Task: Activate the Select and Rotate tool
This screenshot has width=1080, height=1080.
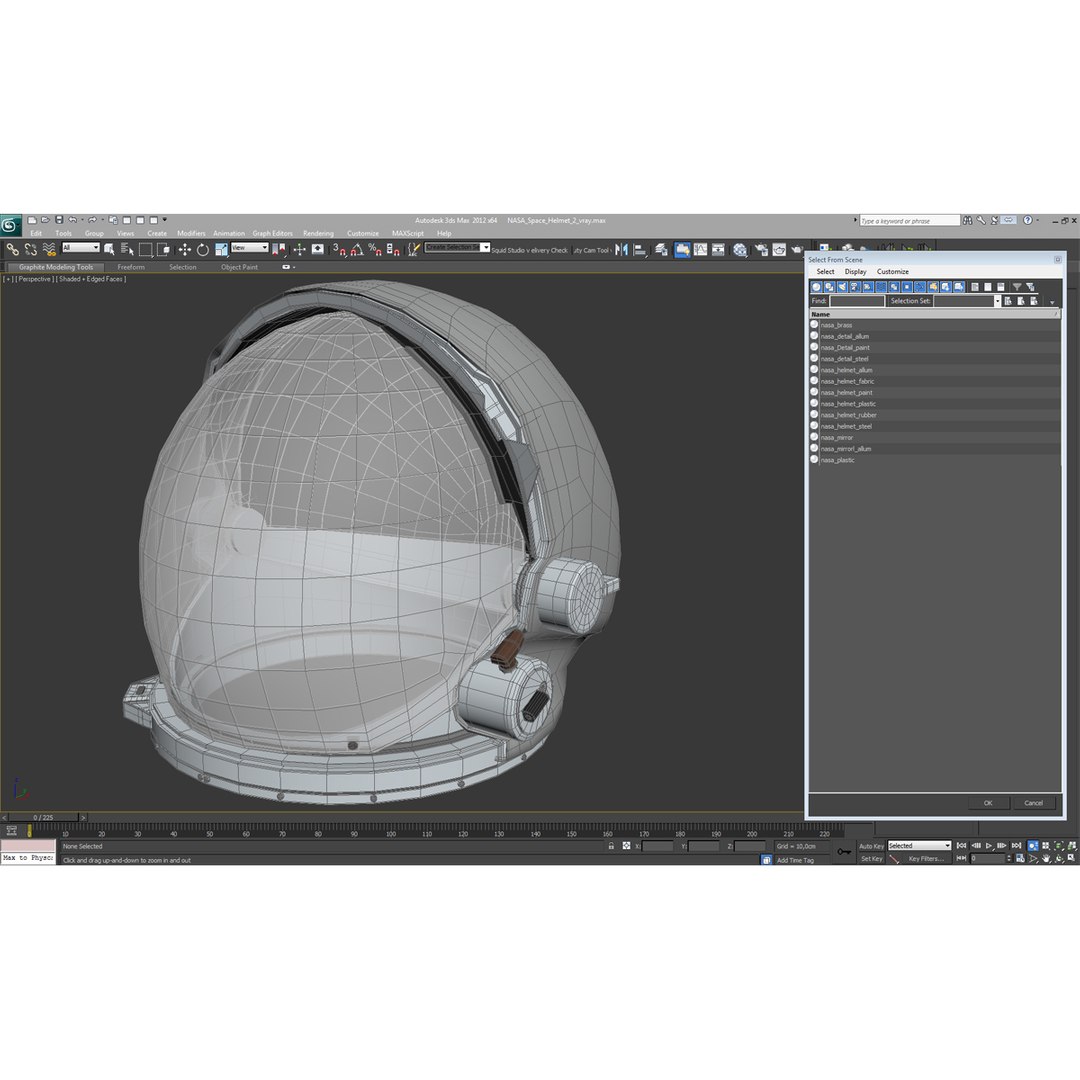Action: (202, 249)
